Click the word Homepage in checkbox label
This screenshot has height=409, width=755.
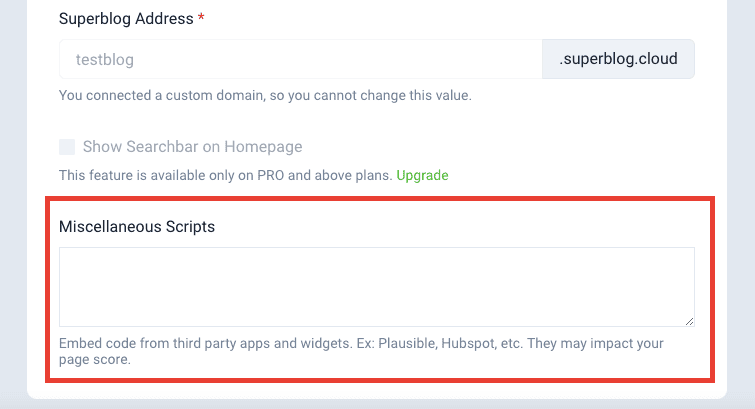[x=263, y=147]
